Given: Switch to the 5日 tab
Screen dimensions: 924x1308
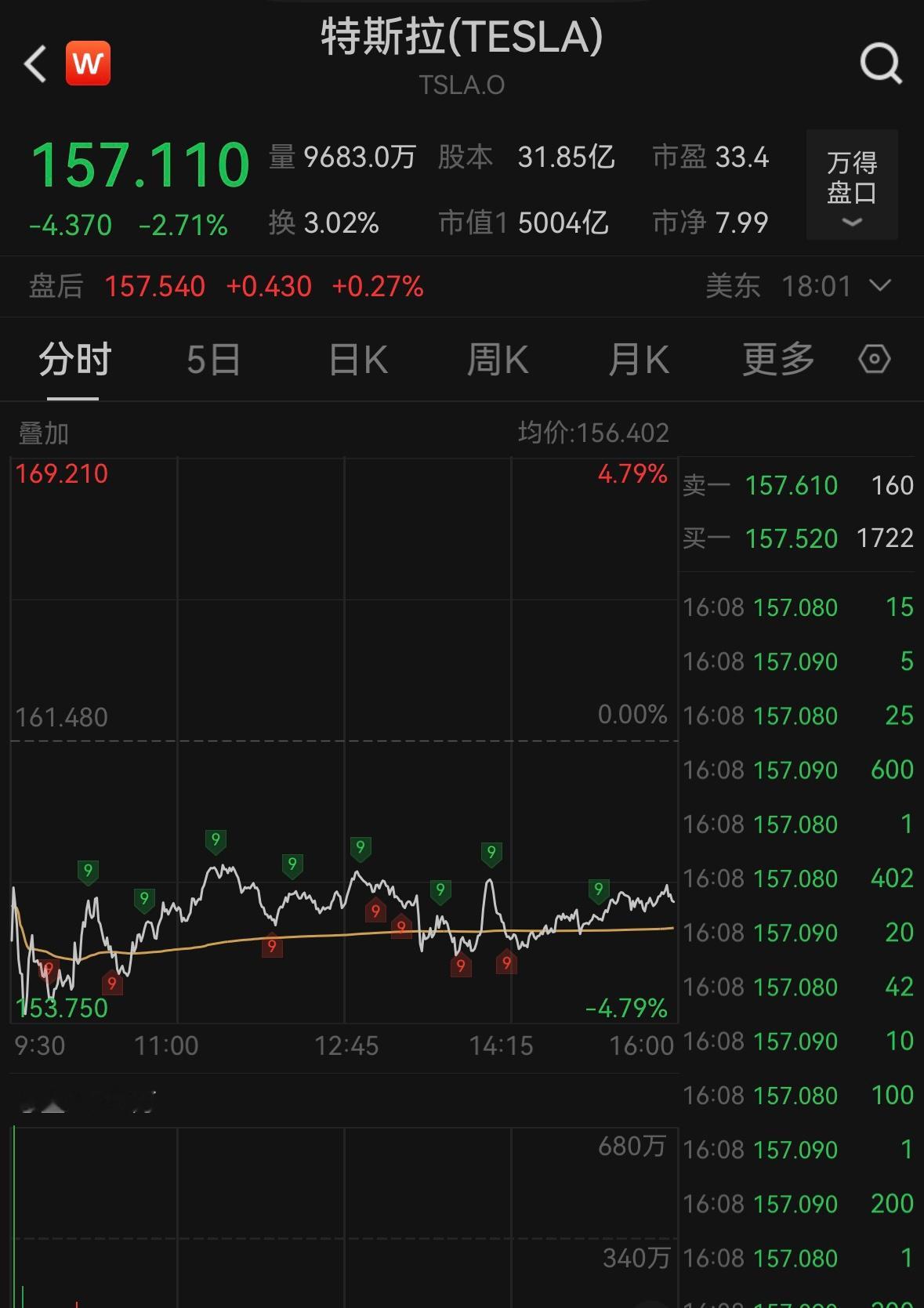Looking at the screenshot, I should click(x=213, y=360).
